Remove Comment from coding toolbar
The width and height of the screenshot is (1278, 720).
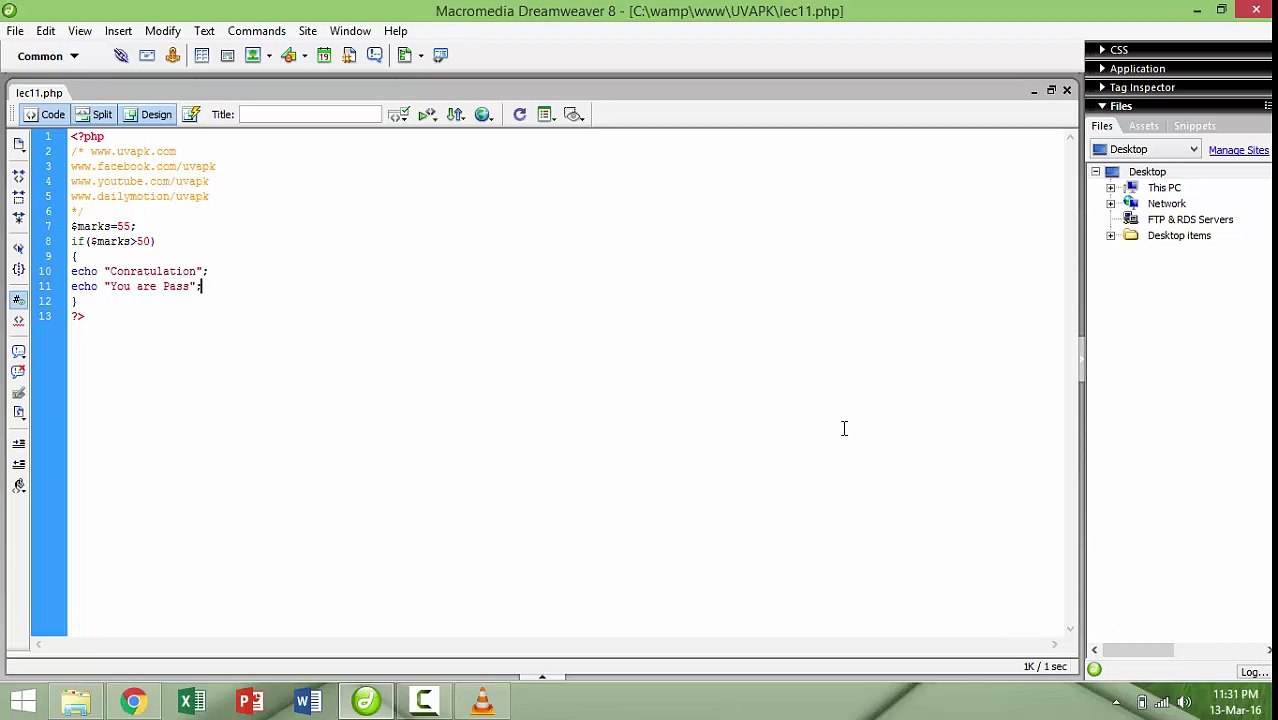[18, 371]
